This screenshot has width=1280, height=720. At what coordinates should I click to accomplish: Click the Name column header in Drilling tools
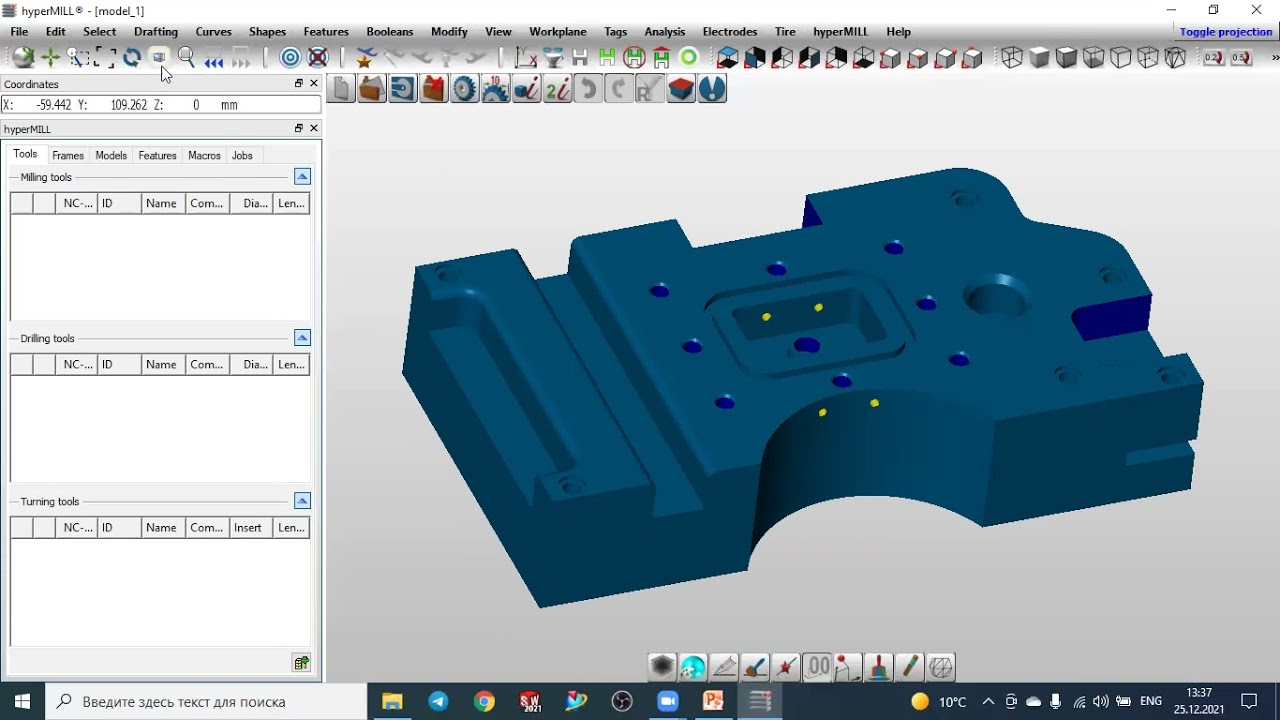(161, 364)
